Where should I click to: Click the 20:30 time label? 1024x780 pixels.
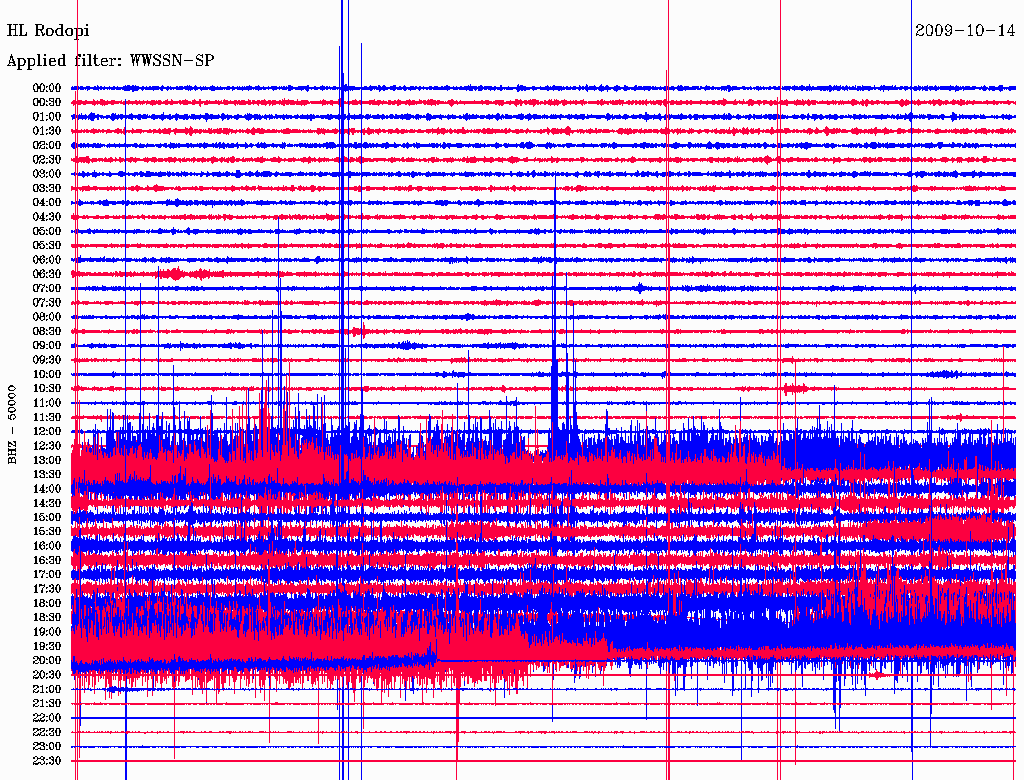(47, 675)
